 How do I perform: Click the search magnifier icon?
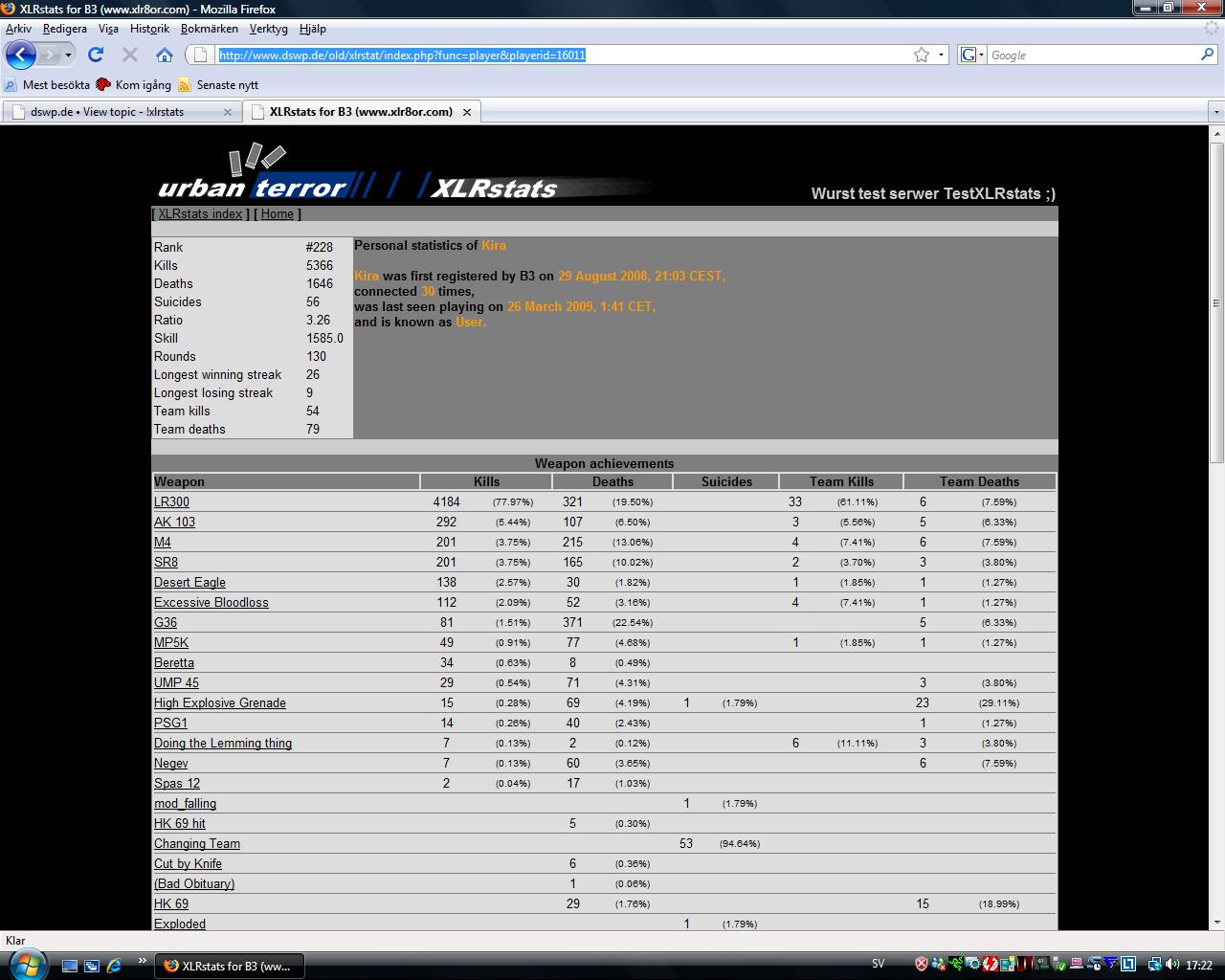coord(1207,55)
